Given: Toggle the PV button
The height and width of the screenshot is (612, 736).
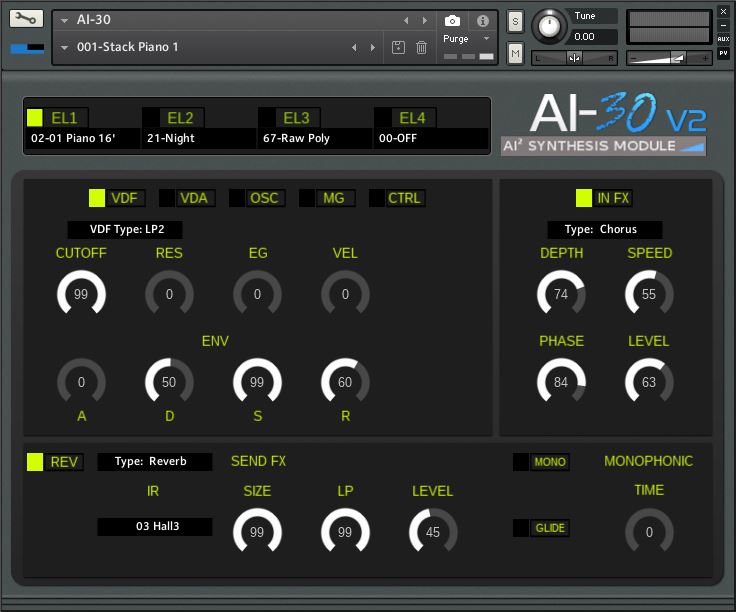Looking at the screenshot, I should click(x=723, y=53).
